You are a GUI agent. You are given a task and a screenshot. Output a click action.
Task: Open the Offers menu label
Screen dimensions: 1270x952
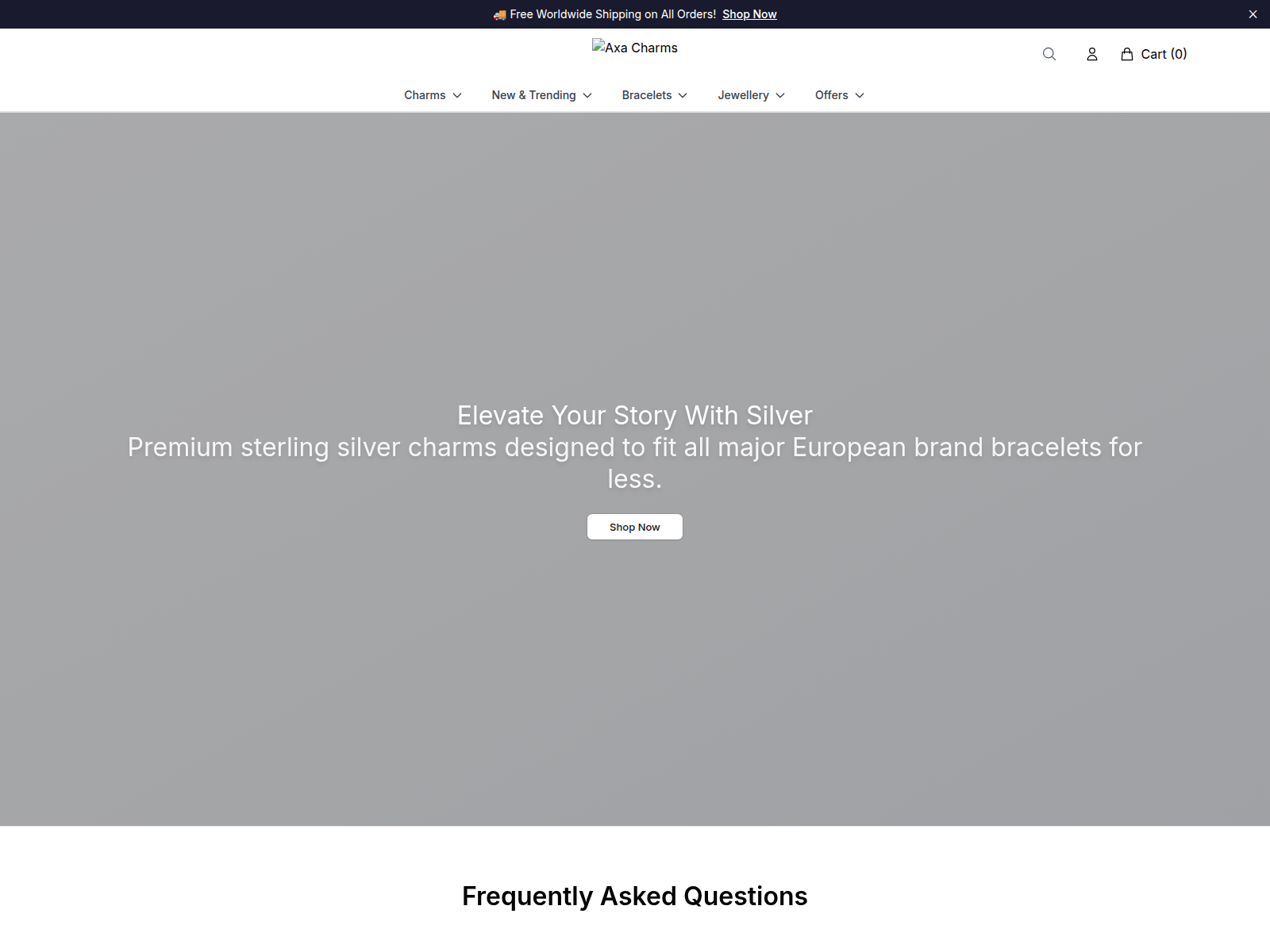point(831,95)
